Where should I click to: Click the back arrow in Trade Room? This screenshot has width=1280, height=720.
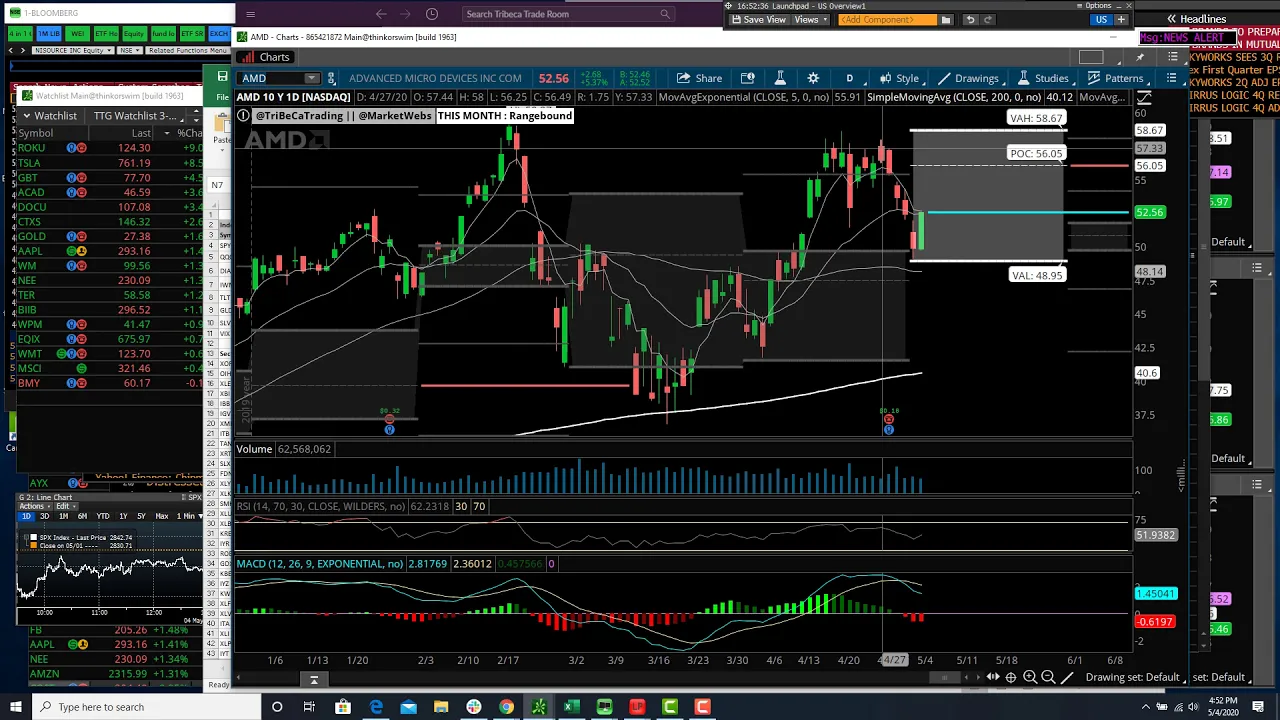point(381,14)
